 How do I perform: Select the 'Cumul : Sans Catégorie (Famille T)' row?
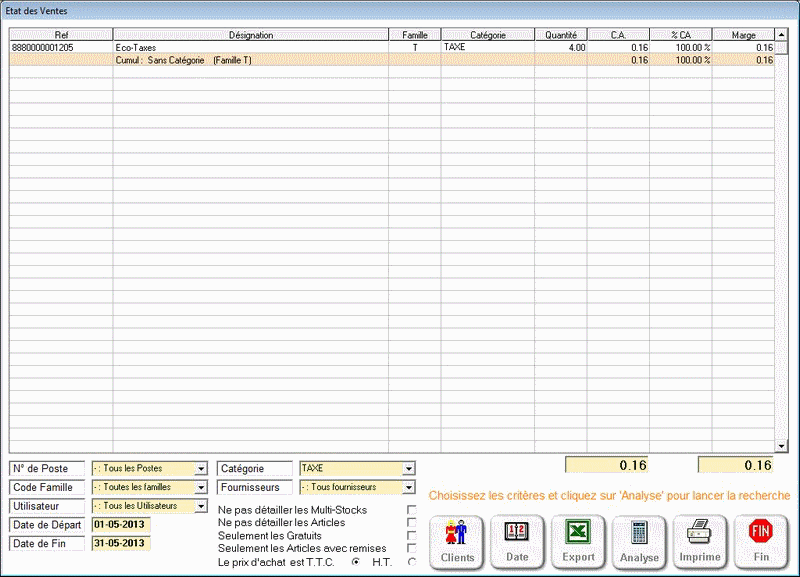[x=392, y=60]
